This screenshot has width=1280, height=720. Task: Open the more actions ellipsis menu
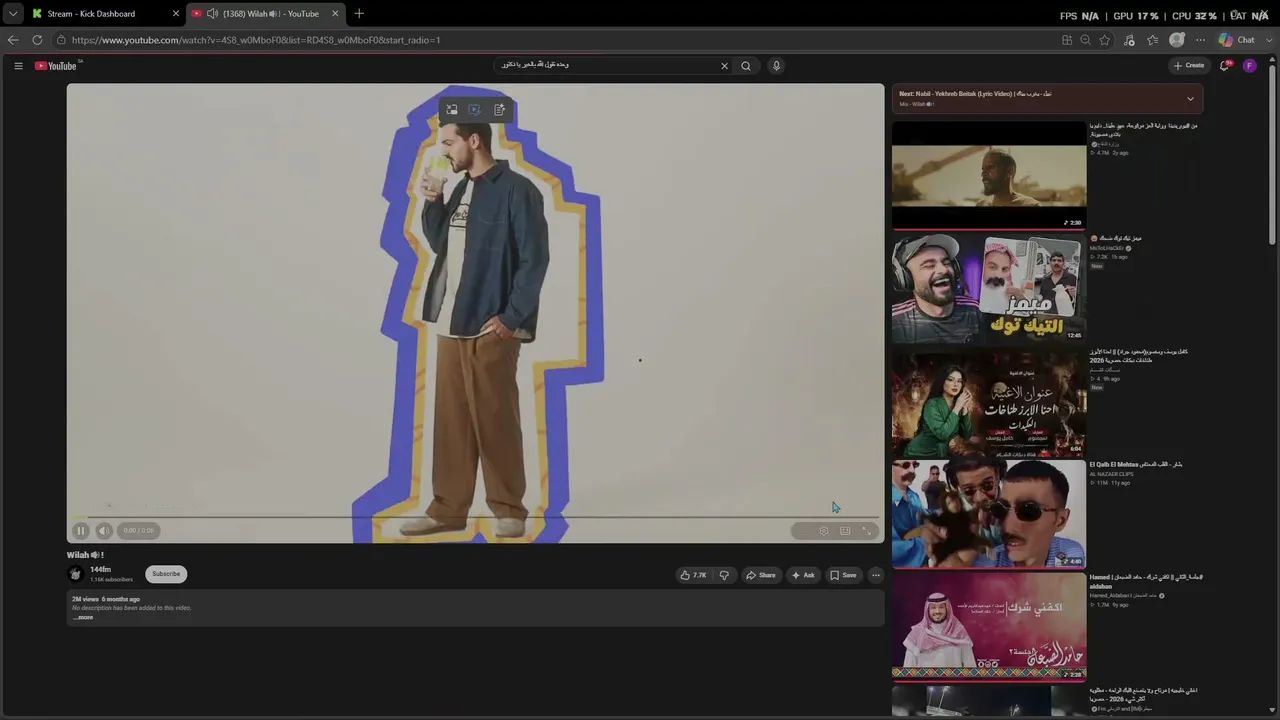point(875,575)
